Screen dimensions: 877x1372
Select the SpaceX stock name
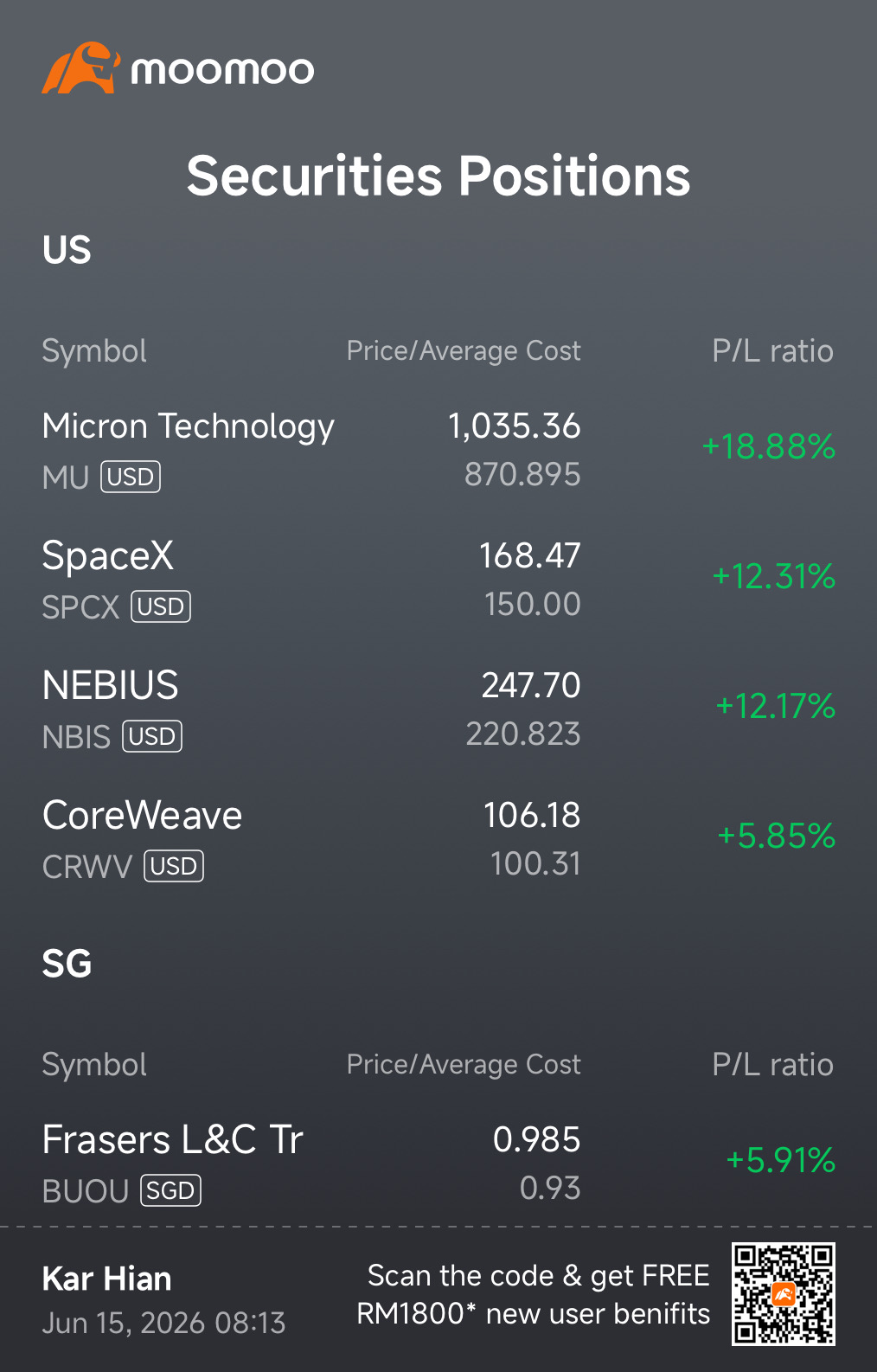coord(108,555)
